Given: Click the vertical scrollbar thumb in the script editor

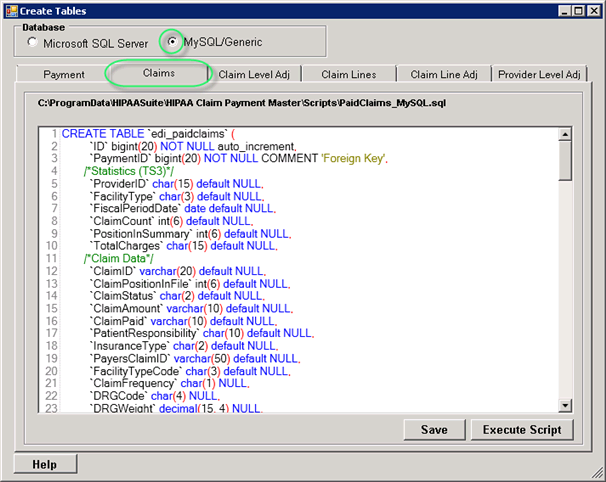Looking at the screenshot, I should (566, 160).
